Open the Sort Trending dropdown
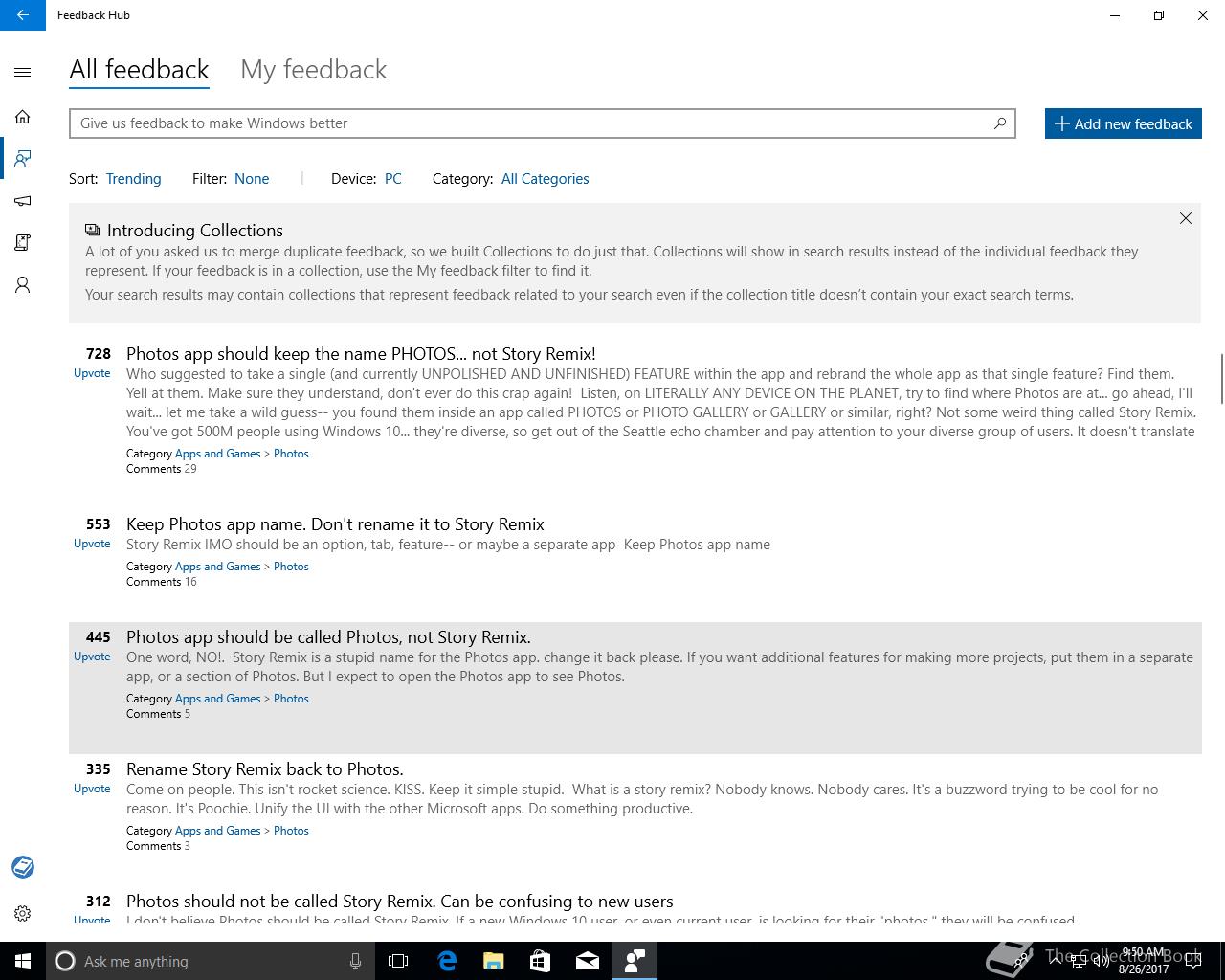Viewport: 1225px width, 980px height. pos(133,179)
